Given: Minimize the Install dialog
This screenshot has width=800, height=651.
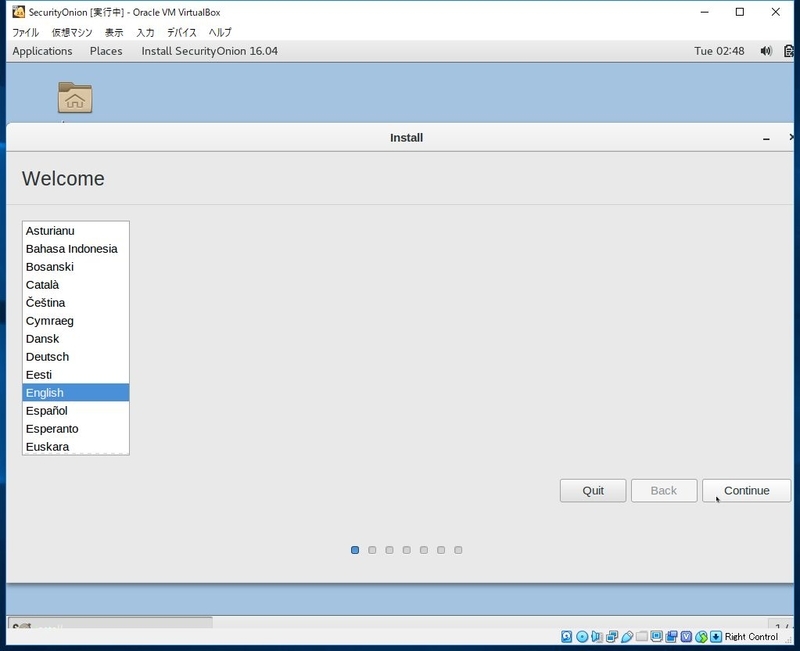Looking at the screenshot, I should coord(766,138).
